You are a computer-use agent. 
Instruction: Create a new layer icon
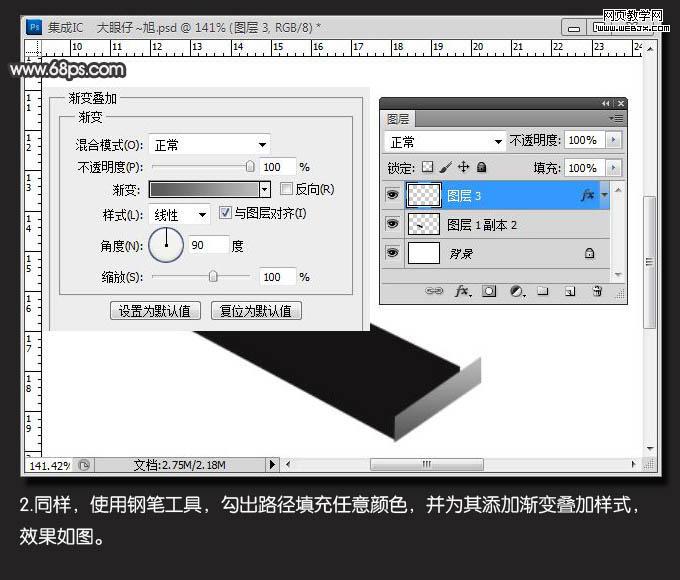coord(570,291)
